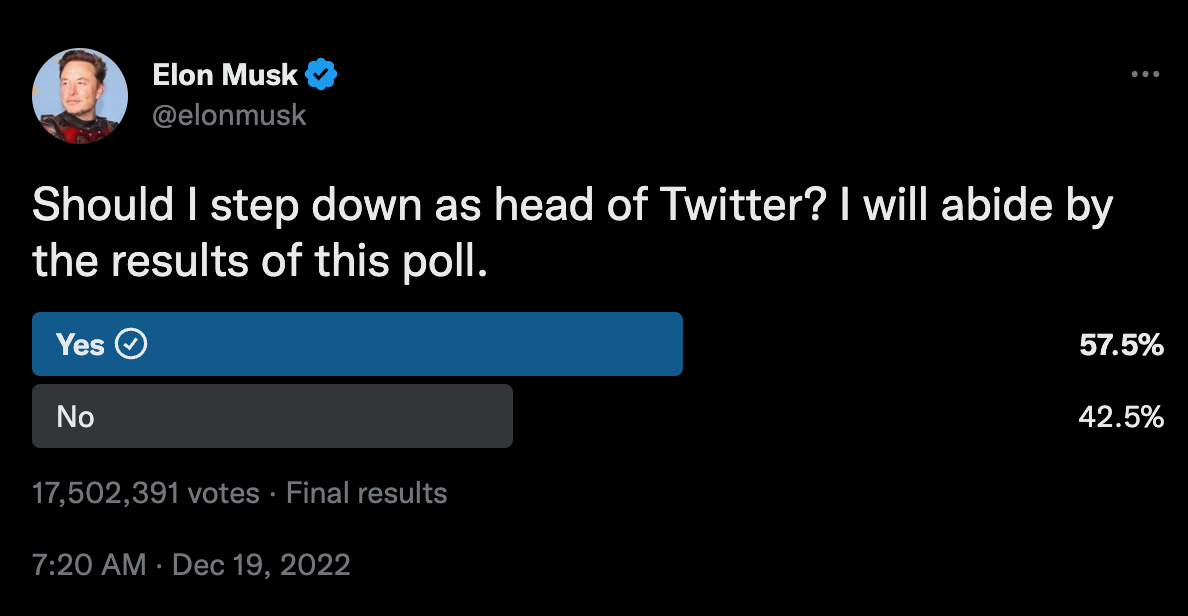
Task: Click "the results of this poll." line
Action: [260, 260]
